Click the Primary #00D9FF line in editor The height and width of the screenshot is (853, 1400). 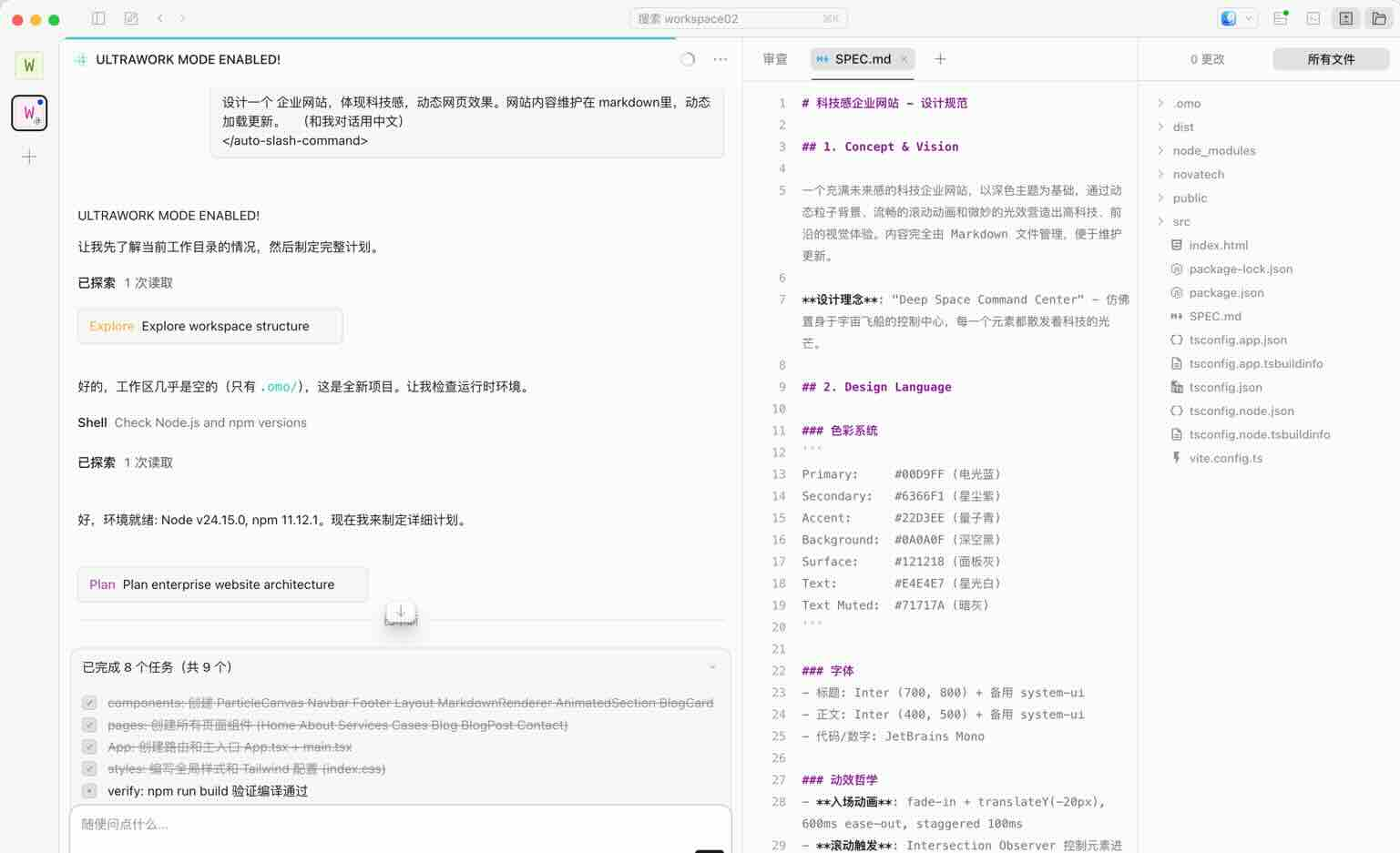(901, 474)
